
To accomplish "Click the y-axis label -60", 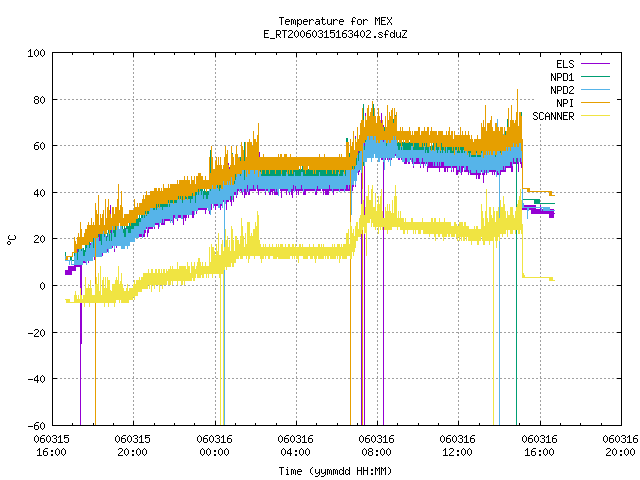I will [36, 426].
